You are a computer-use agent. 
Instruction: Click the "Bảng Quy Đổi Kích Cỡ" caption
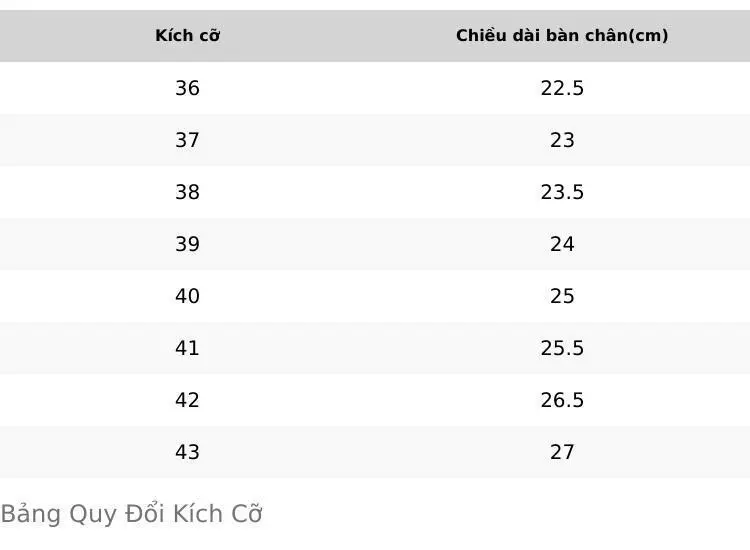click(132, 514)
